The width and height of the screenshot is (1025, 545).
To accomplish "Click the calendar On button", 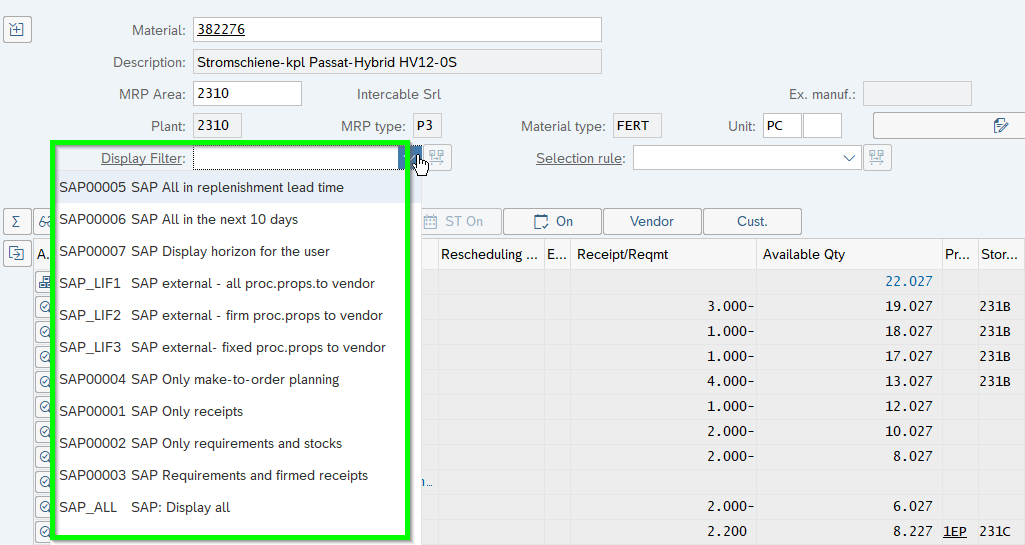I will pyautogui.click(x=552, y=221).
